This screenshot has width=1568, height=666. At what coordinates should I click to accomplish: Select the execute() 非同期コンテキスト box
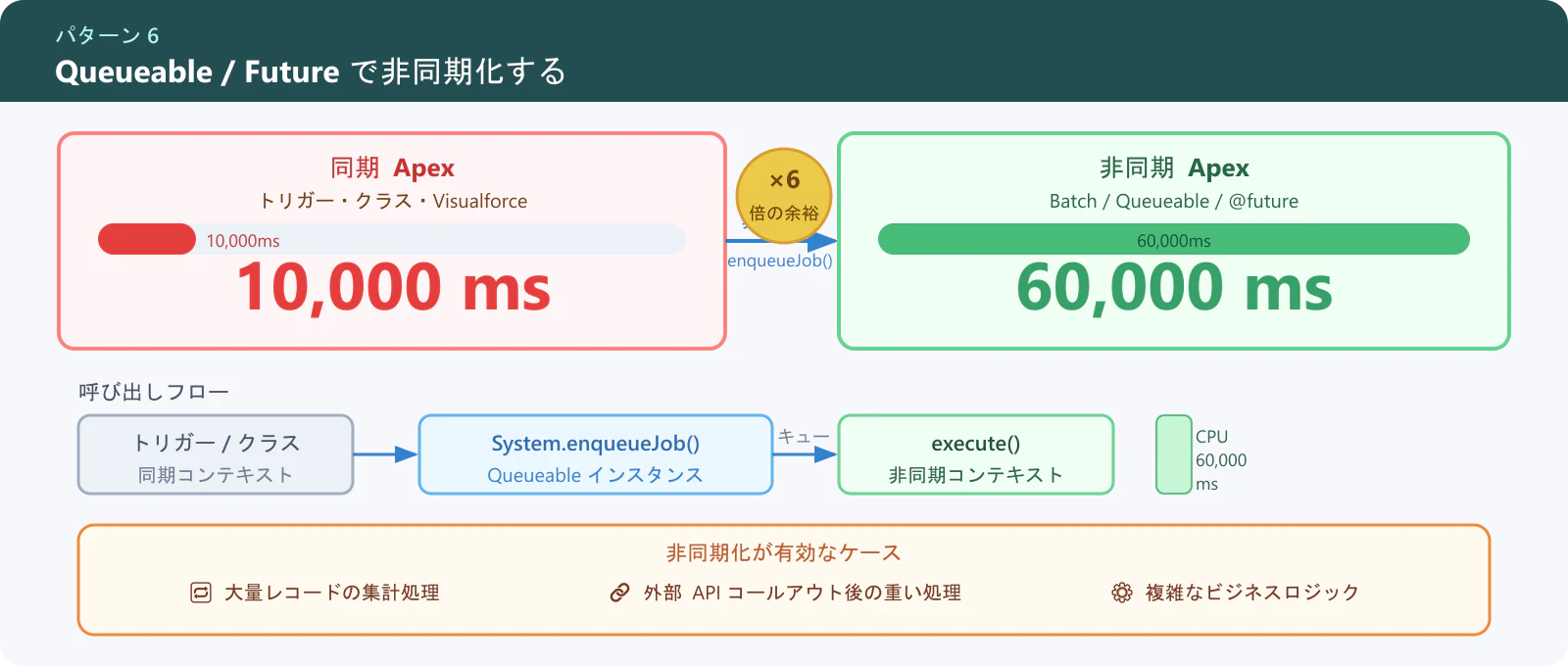[x=976, y=454]
